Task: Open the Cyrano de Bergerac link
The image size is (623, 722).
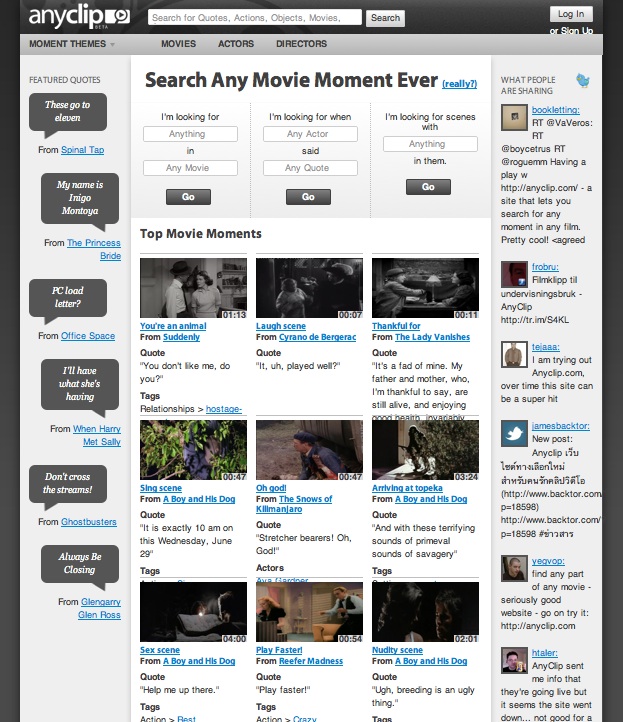Action: click(x=318, y=337)
